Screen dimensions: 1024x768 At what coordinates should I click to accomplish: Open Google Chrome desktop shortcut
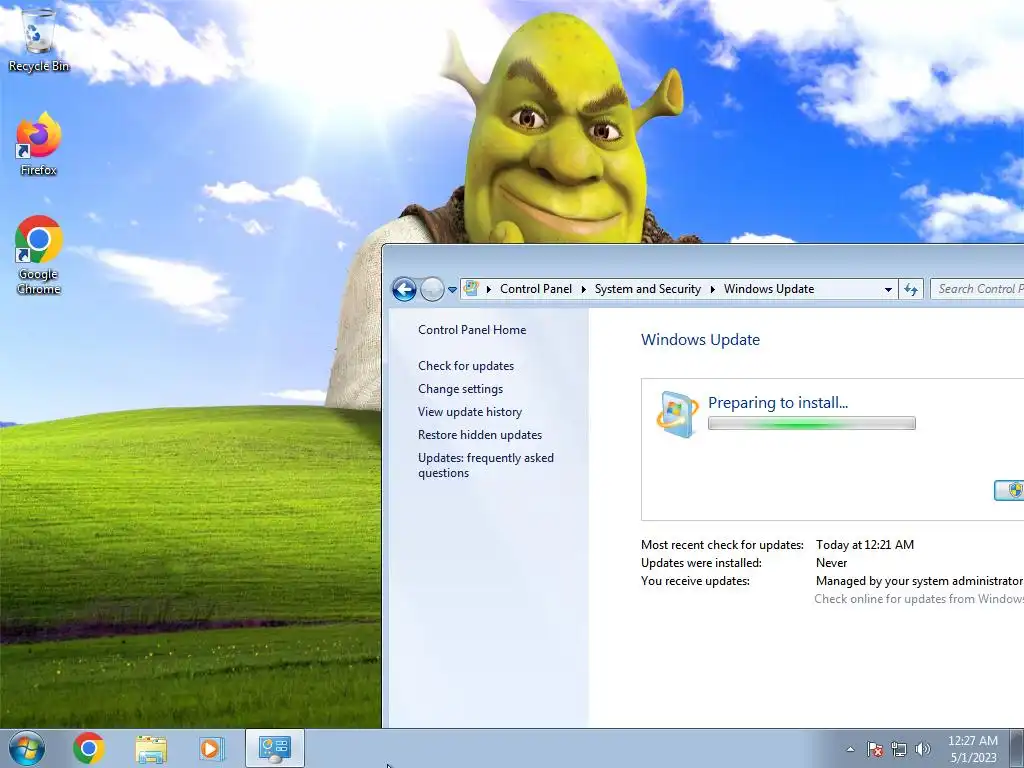[39, 255]
